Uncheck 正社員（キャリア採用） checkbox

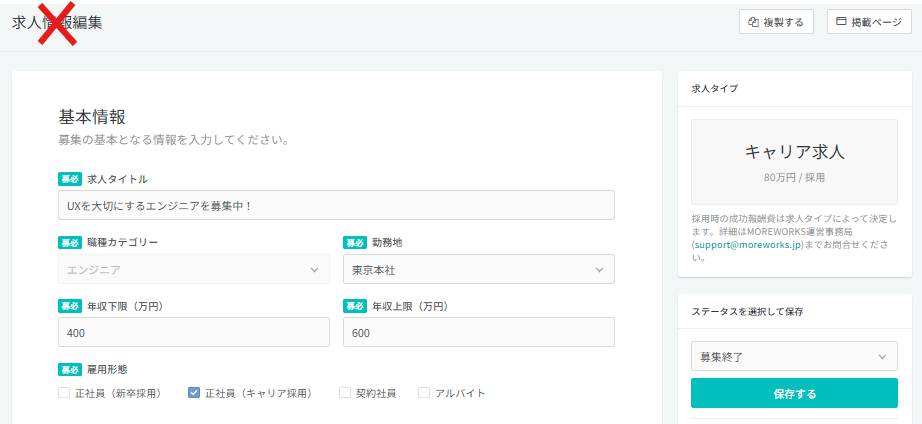194,393
